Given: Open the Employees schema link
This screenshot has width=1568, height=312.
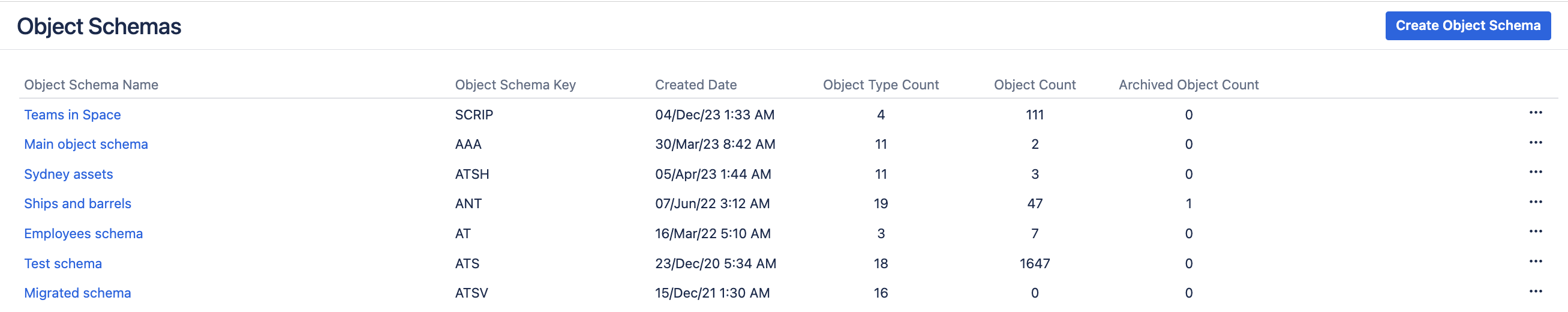Looking at the screenshot, I should [x=83, y=233].
